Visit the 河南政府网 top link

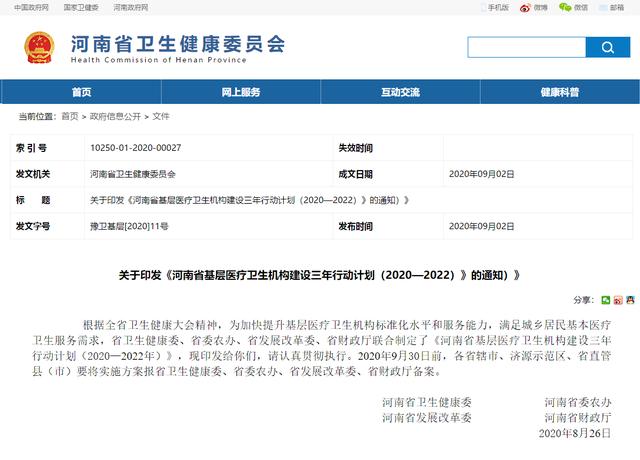130,7
